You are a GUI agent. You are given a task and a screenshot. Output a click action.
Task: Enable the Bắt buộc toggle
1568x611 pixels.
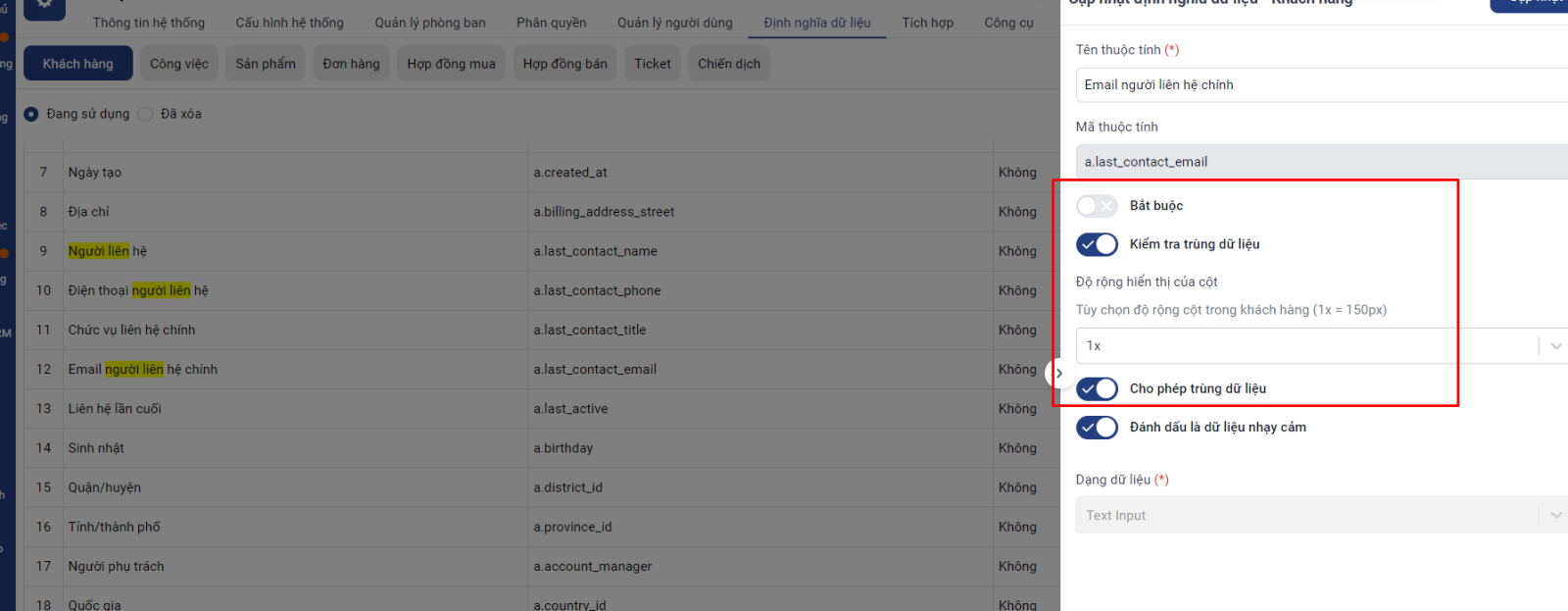1096,206
